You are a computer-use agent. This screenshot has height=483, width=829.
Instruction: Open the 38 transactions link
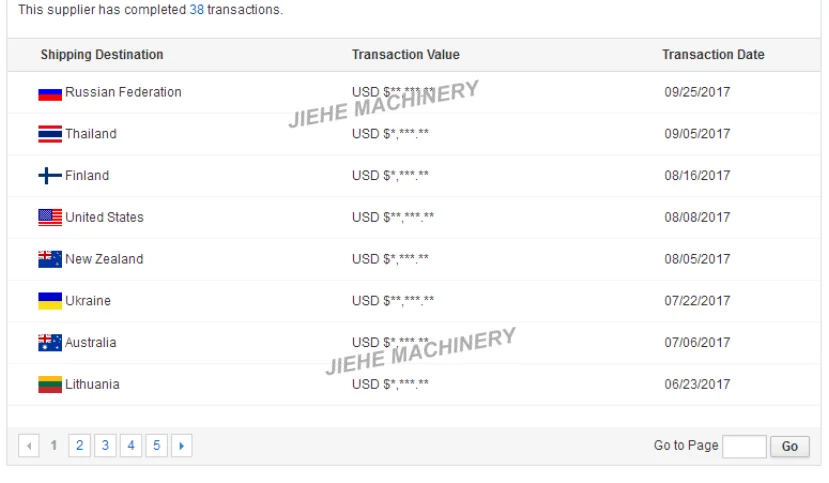[x=197, y=10]
